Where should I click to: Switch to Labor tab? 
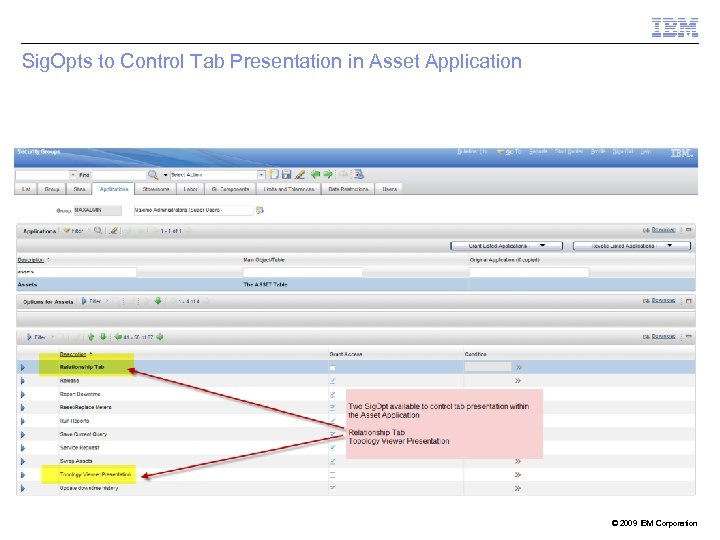click(x=190, y=189)
